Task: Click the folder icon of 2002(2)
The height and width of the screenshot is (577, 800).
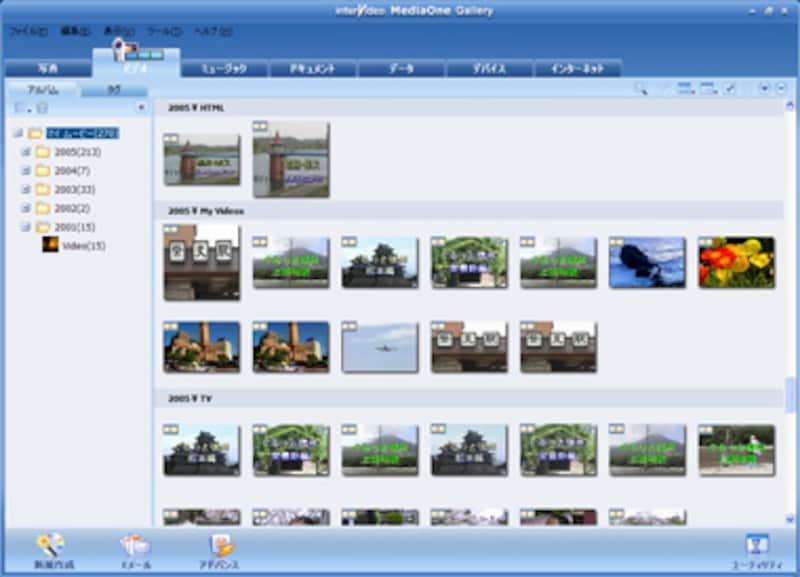Action: [43, 208]
